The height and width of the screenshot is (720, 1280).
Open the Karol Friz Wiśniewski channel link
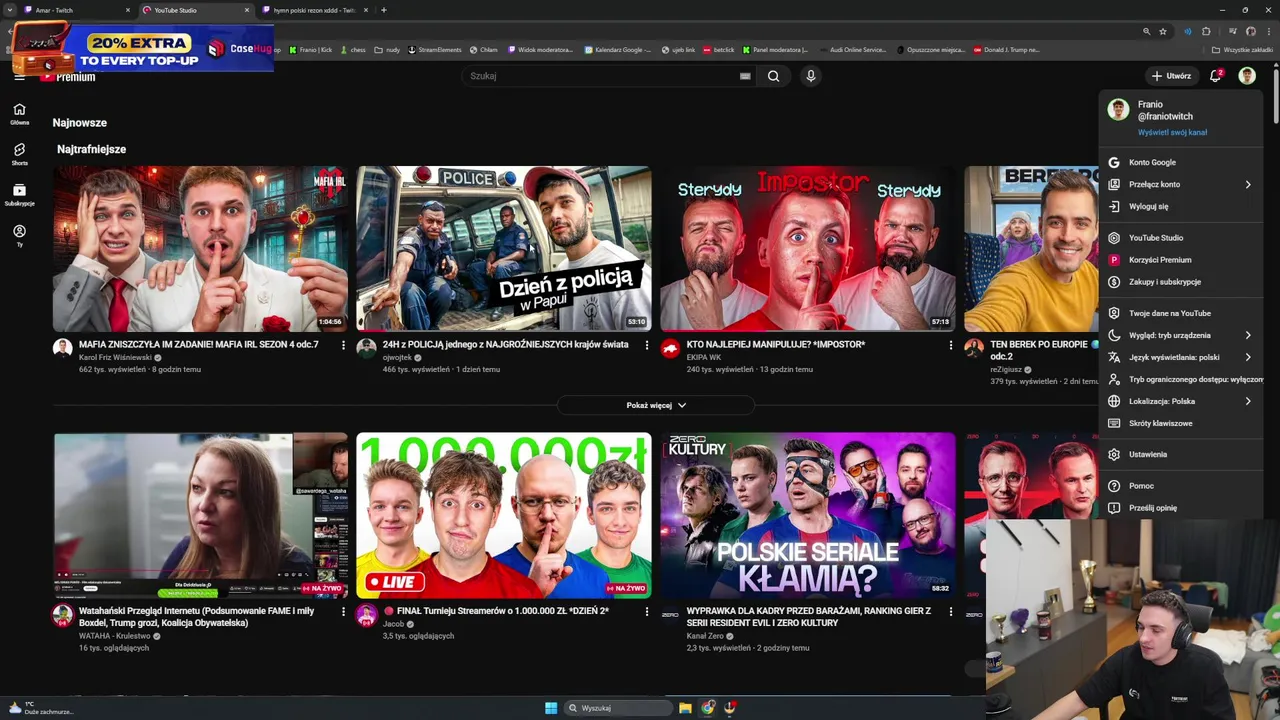(x=115, y=357)
